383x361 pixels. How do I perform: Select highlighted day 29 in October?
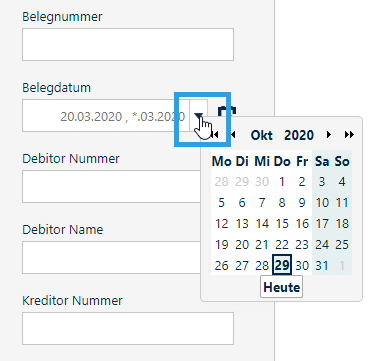point(282,265)
